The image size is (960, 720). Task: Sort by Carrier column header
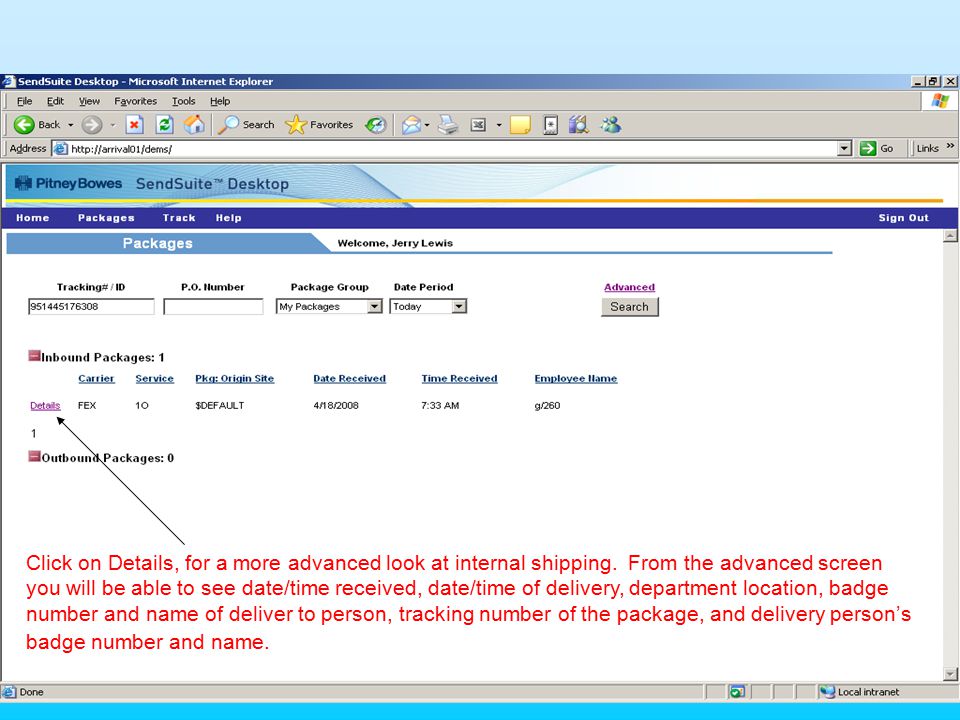click(96, 378)
